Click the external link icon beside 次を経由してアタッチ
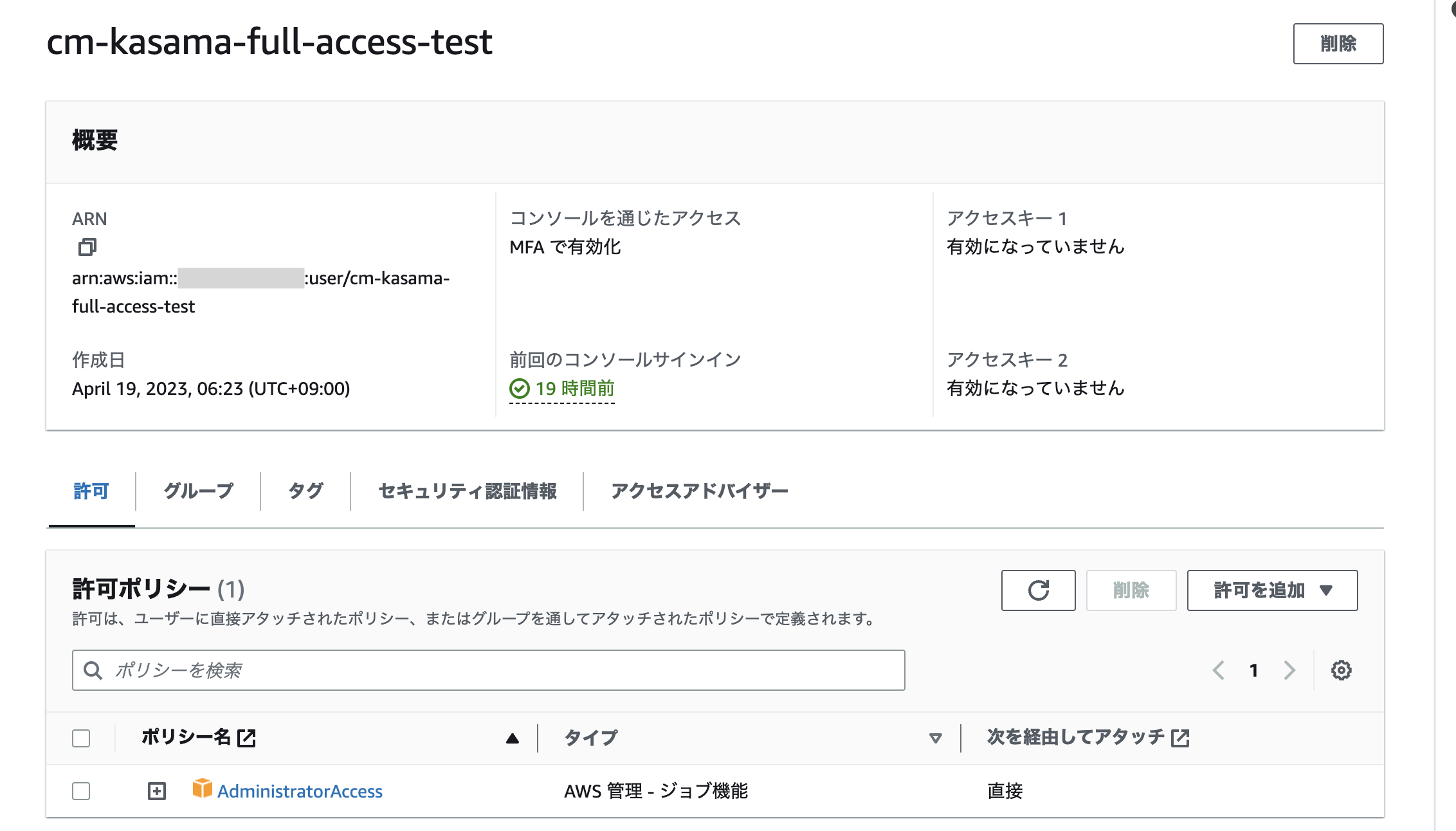Viewport: 1456px width, 831px height. click(1180, 738)
